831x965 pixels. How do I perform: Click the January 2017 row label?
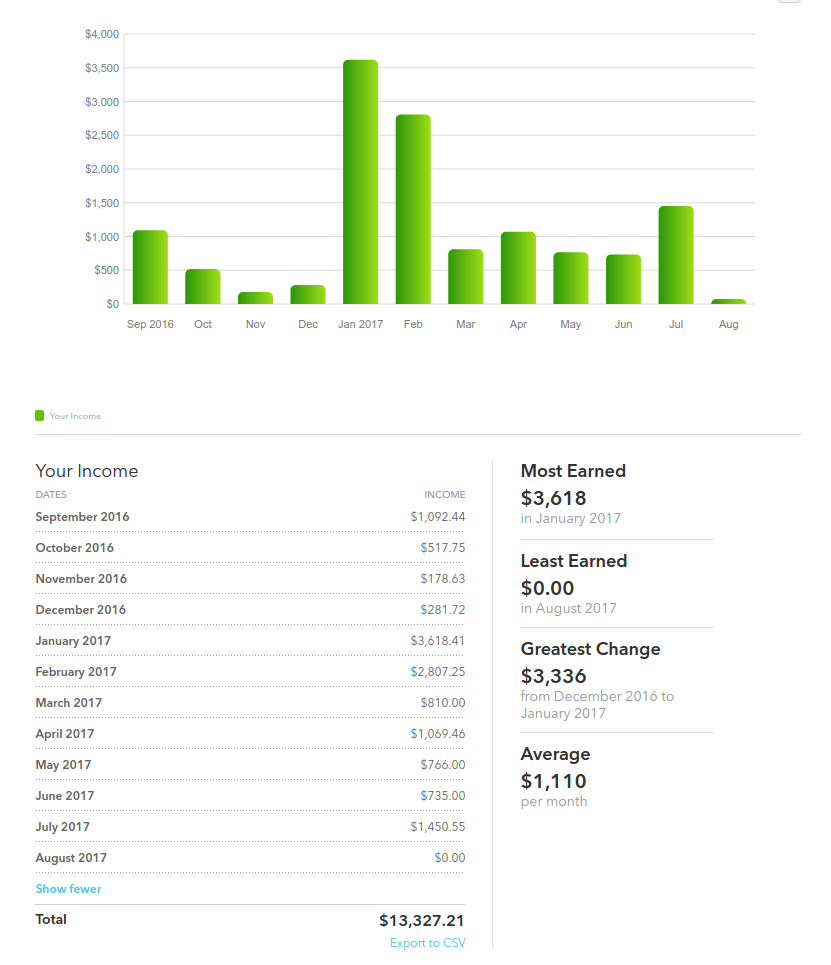coord(73,641)
